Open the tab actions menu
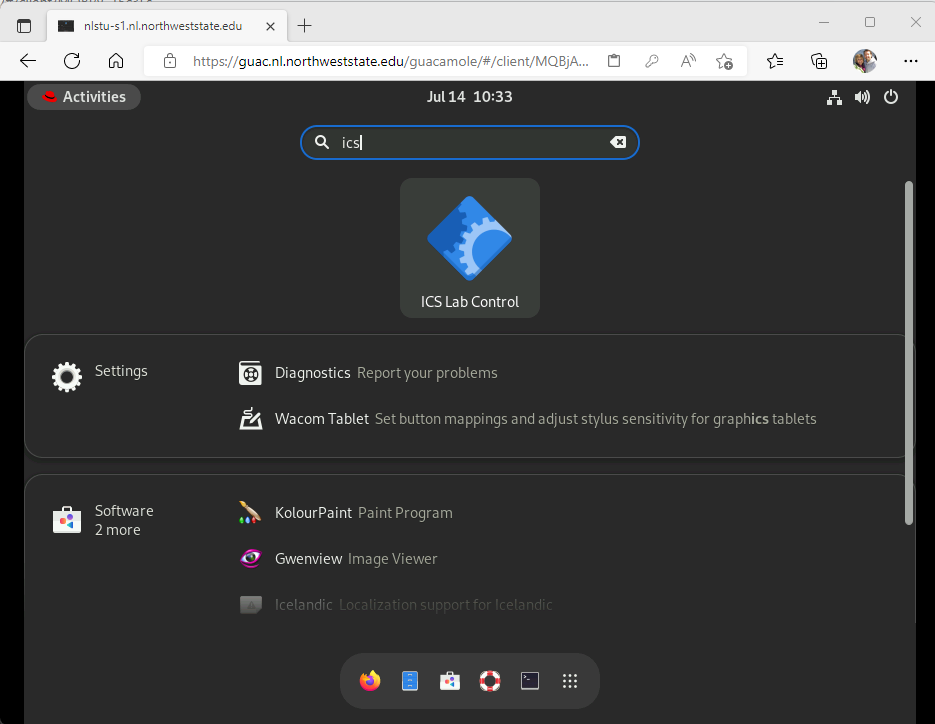The image size is (935, 724). pos(24,26)
